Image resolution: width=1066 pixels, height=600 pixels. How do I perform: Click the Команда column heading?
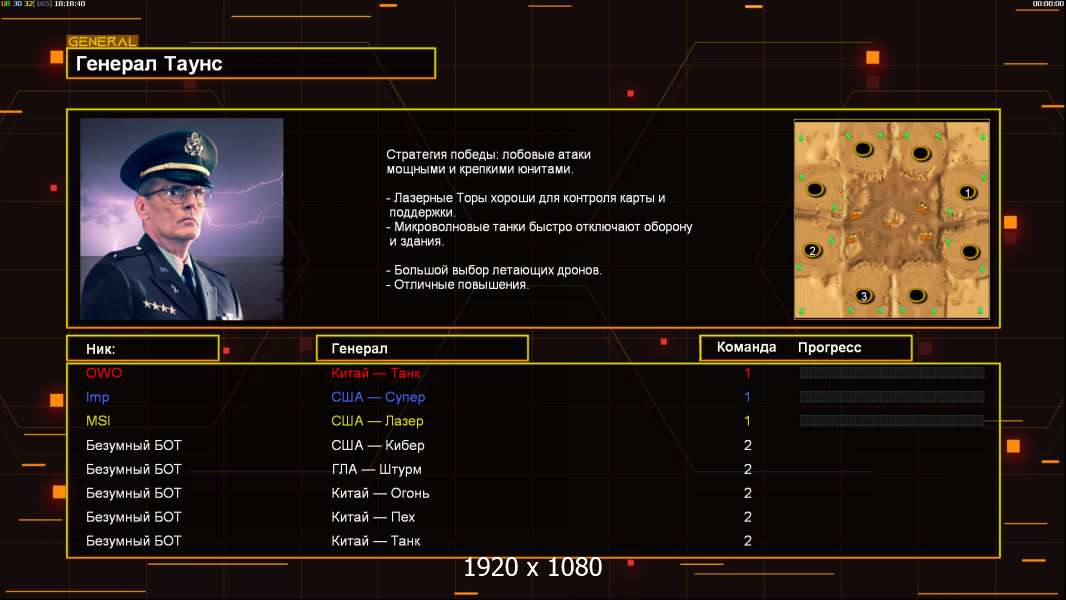(x=746, y=347)
